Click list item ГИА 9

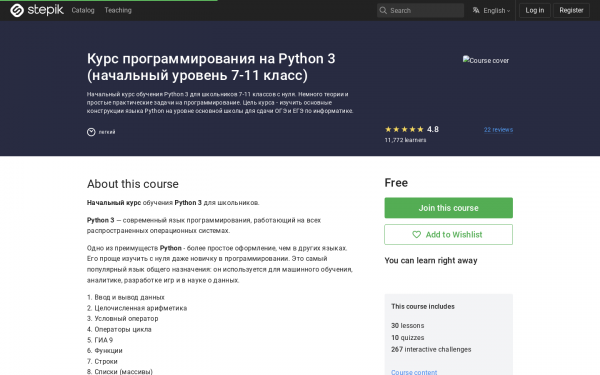tap(104, 340)
